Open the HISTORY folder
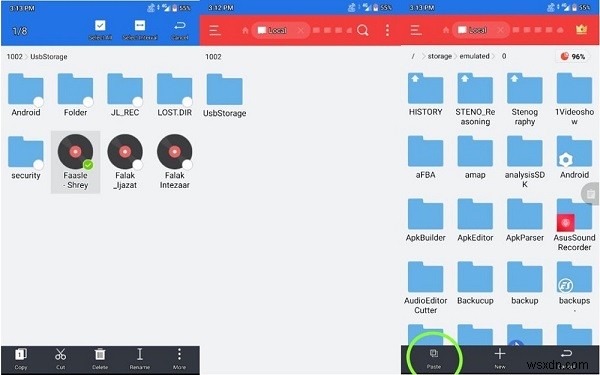 426,95
